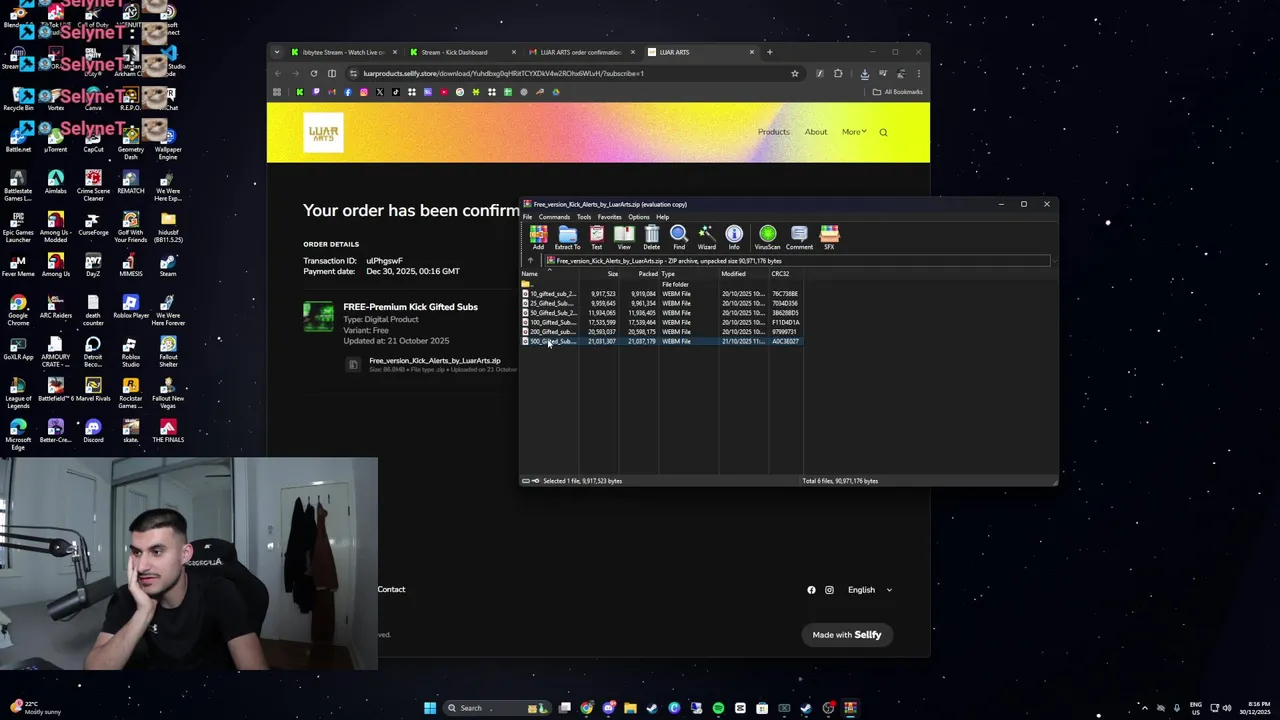
Task: Launch the Wizard tool
Action: (x=706, y=237)
